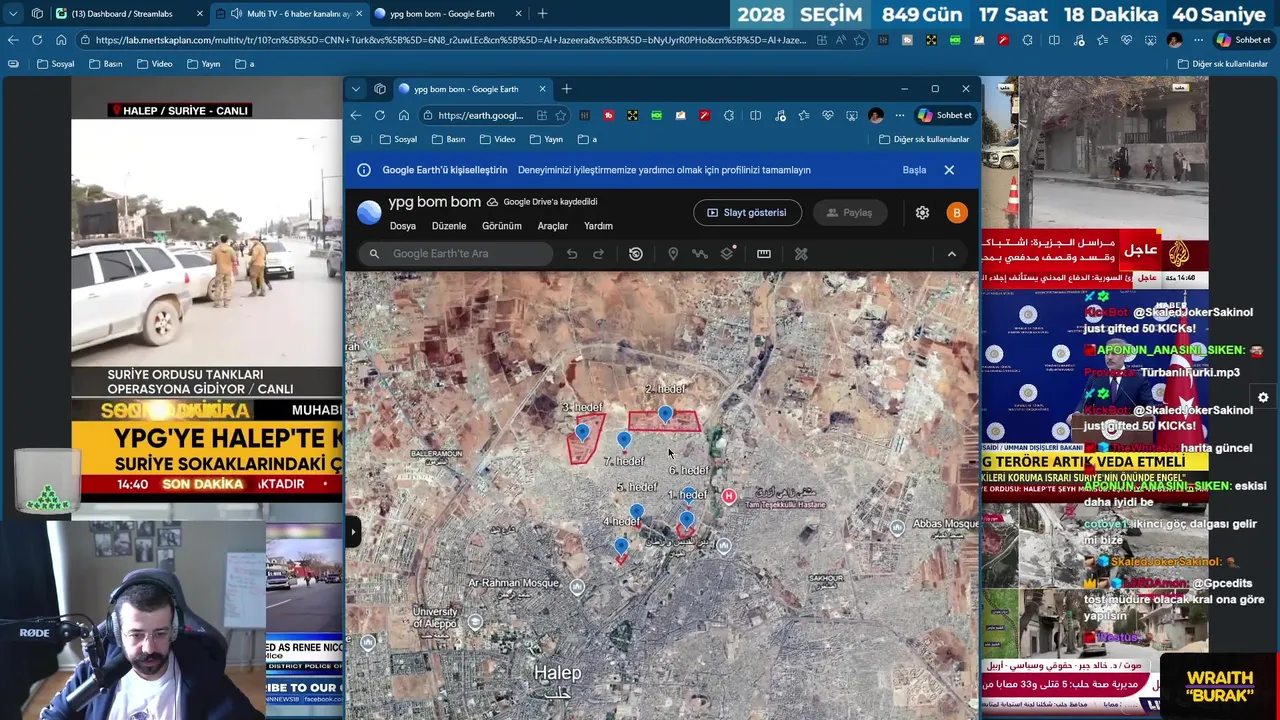Open tab search dropdown in front browser window

click(356, 89)
